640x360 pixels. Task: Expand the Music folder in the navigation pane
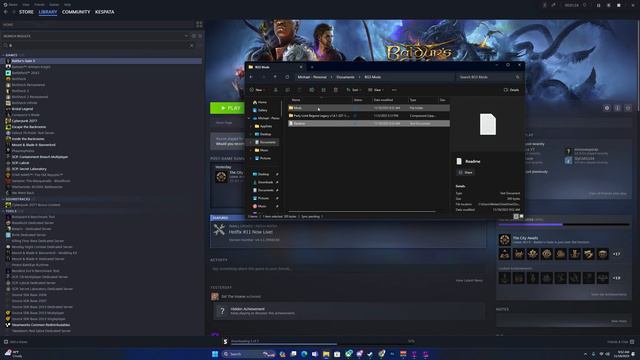tap(251, 150)
